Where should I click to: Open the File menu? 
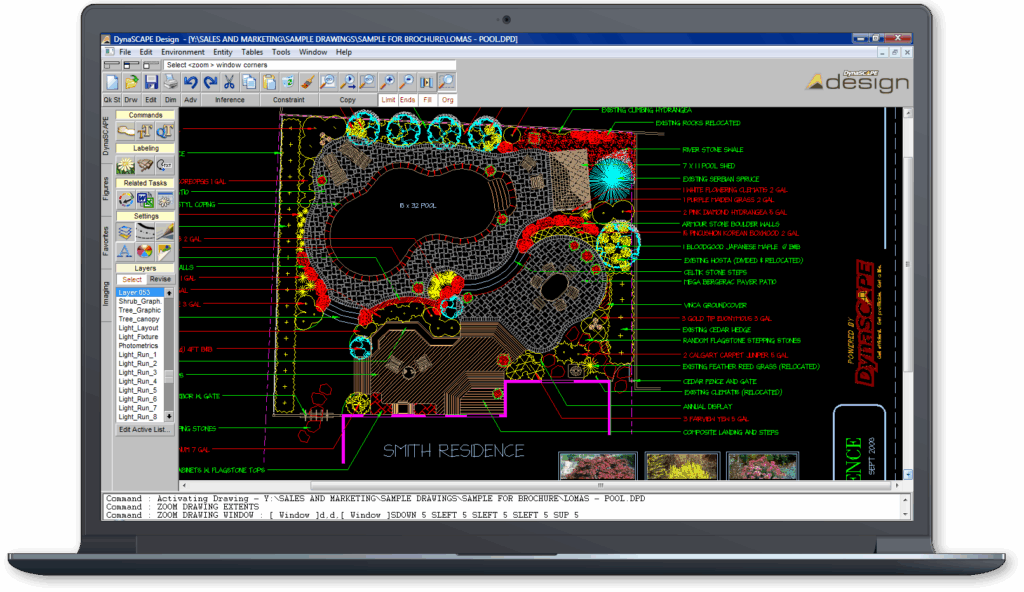coord(125,52)
